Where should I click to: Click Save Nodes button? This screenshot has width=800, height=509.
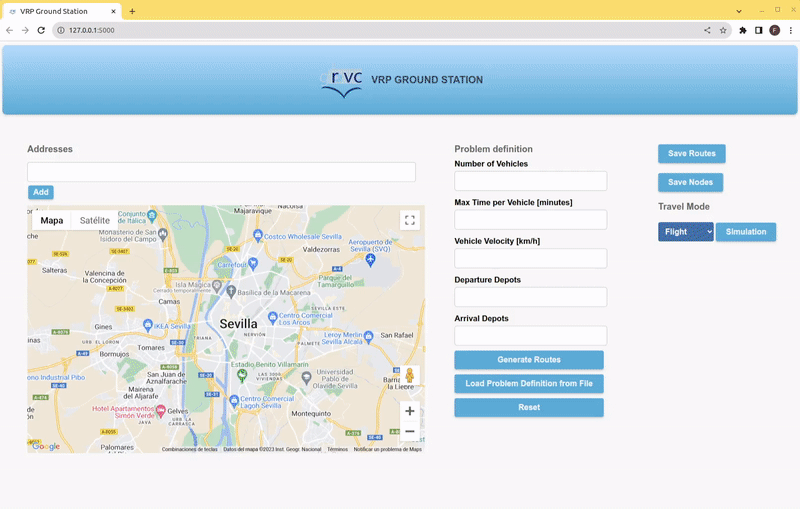(x=690, y=182)
